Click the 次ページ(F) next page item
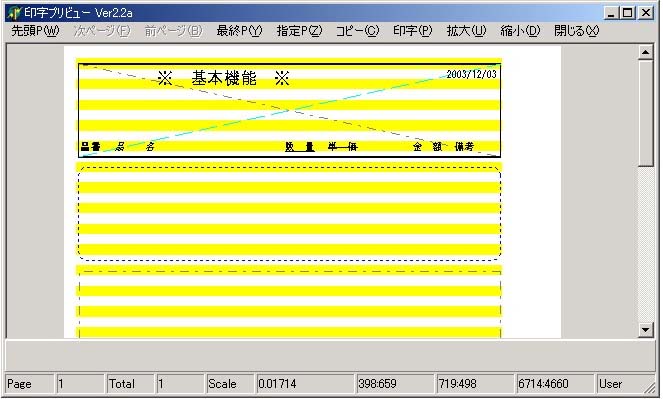The height and width of the screenshot is (399, 663). [x=102, y=31]
